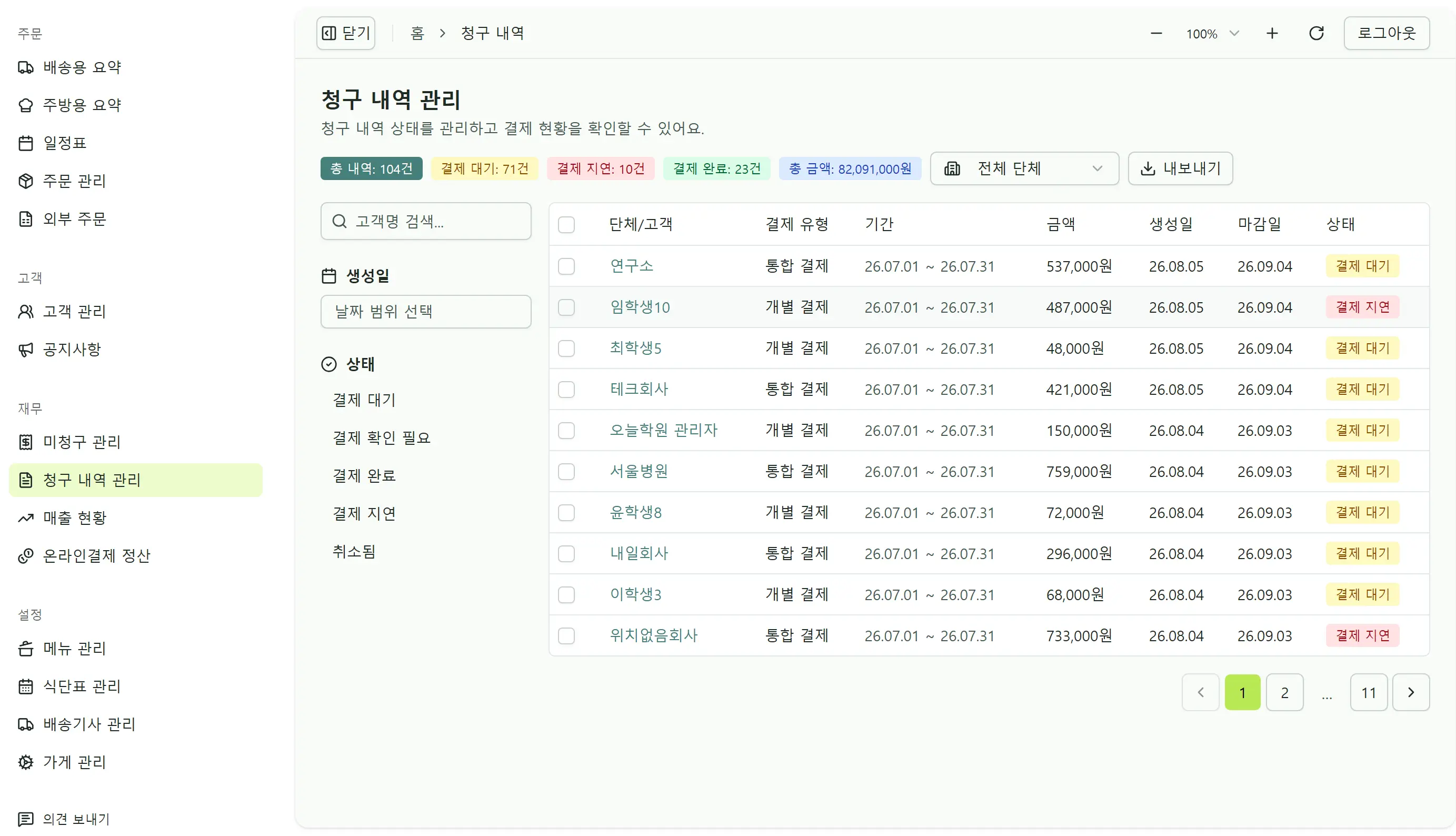This screenshot has height=836, width=1456.
Task: Click the current page 1 button
Action: pyautogui.click(x=1242, y=692)
